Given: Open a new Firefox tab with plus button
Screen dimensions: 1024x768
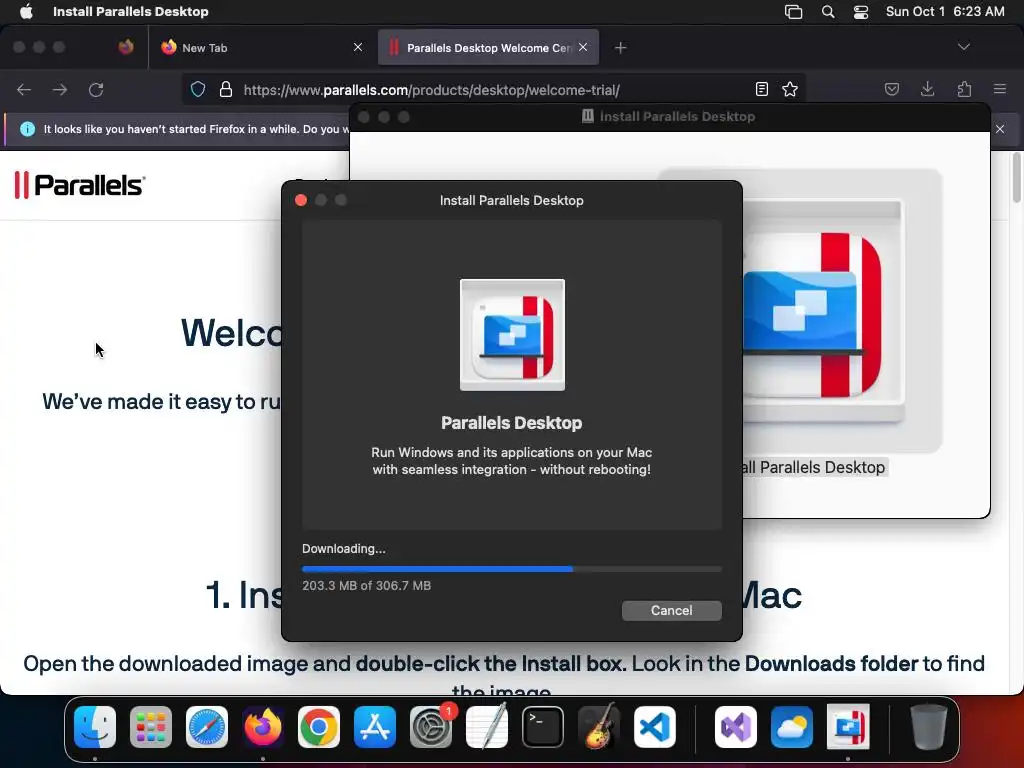Looking at the screenshot, I should [620, 48].
